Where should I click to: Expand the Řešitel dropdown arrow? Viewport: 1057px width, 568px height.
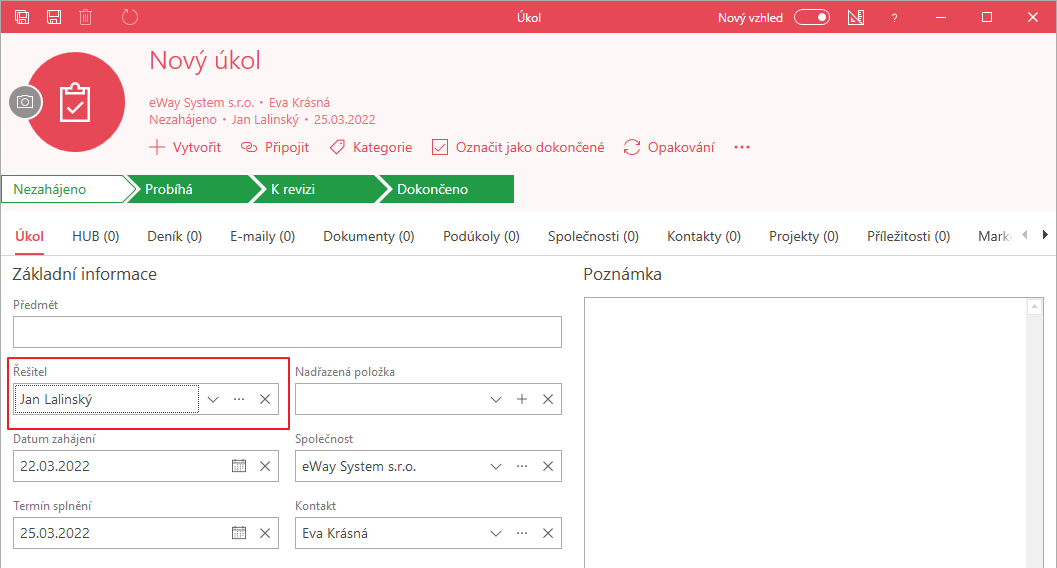pyautogui.click(x=213, y=400)
